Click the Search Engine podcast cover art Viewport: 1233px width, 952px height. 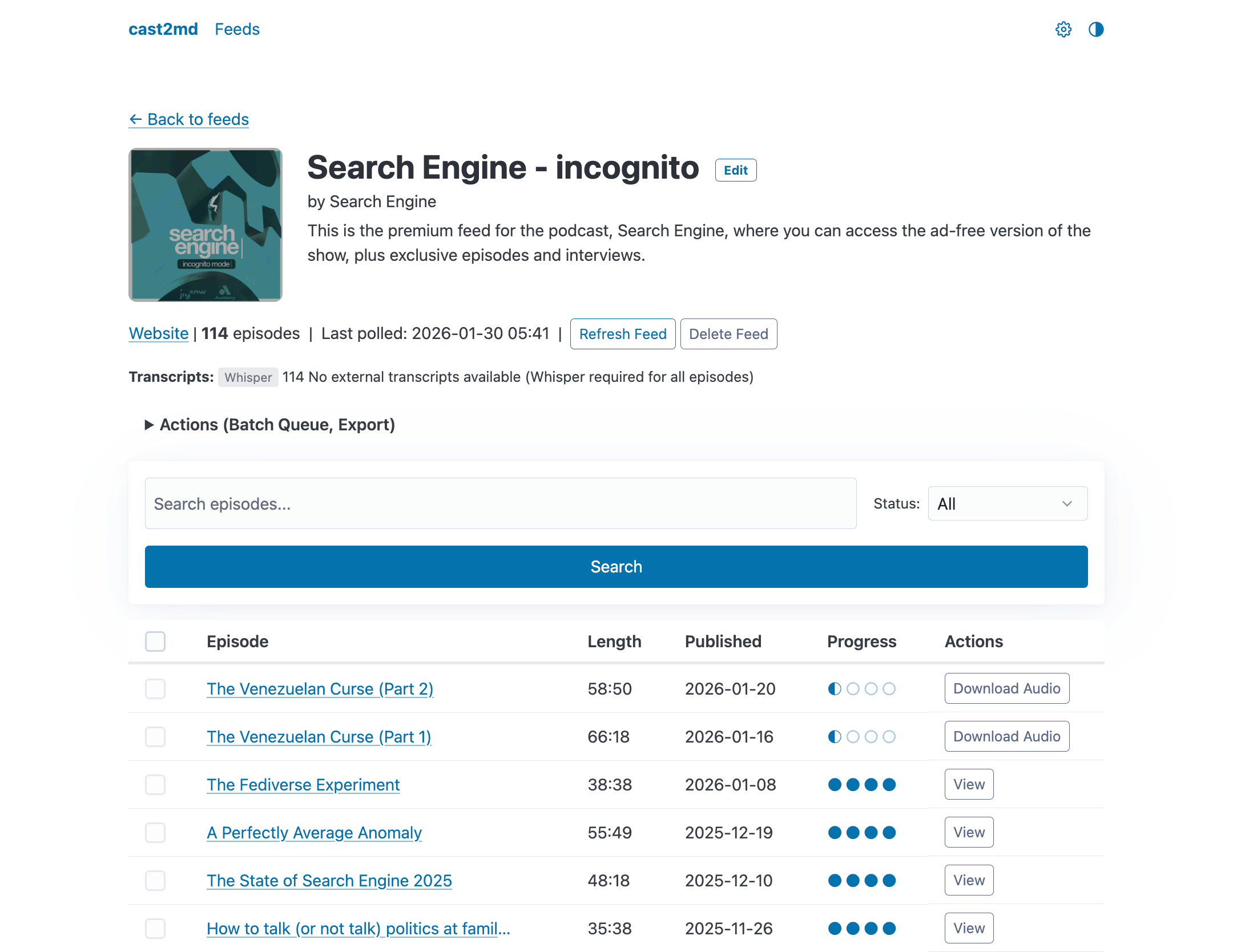point(205,225)
